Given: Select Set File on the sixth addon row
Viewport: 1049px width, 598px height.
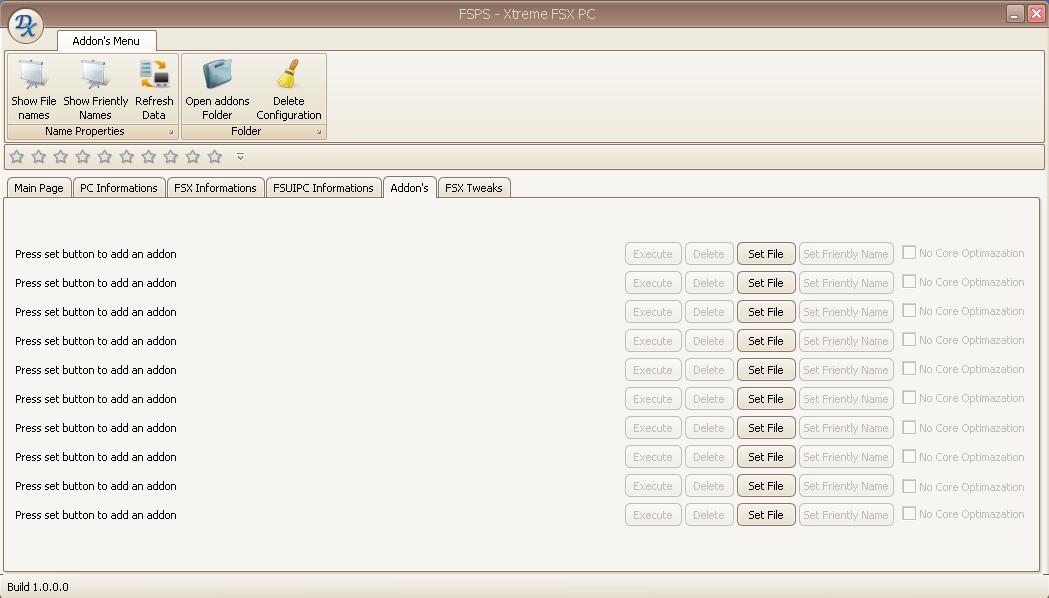Looking at the screenshot, I should [x=766, y=399].
